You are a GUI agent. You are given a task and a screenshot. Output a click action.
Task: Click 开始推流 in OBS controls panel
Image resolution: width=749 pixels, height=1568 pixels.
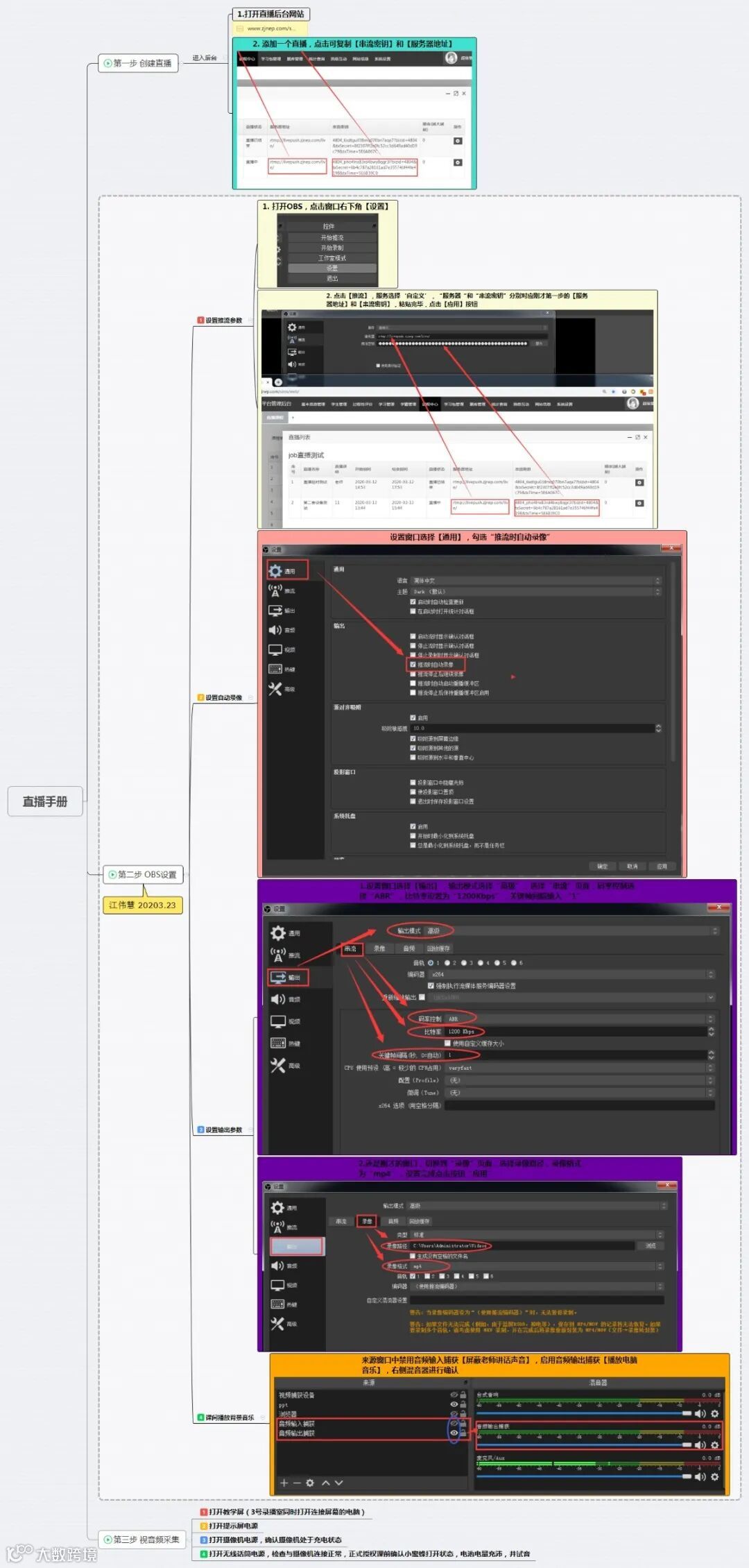[332, 237]
